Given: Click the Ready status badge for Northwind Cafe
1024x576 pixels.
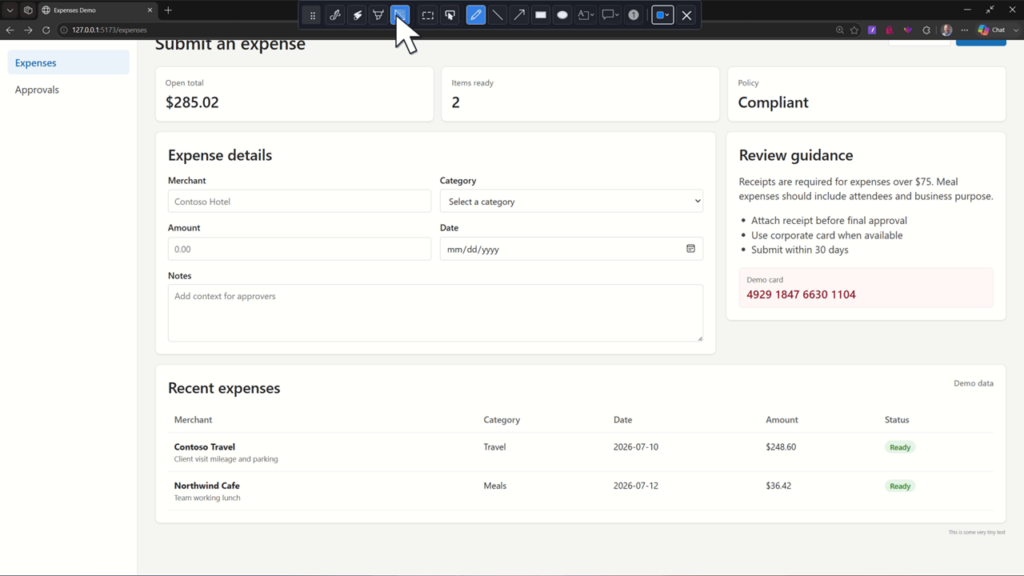Looking at the screenshot, I should 900,486.
